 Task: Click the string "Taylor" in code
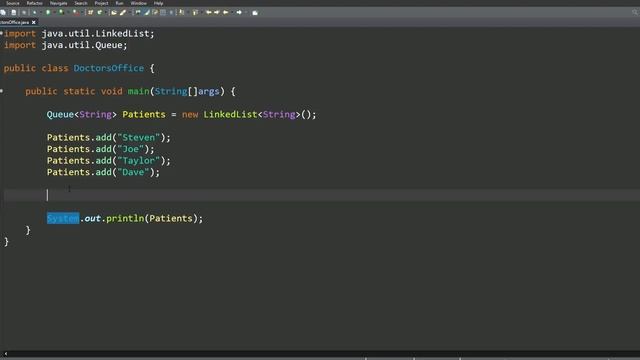[x=139, y=160]
